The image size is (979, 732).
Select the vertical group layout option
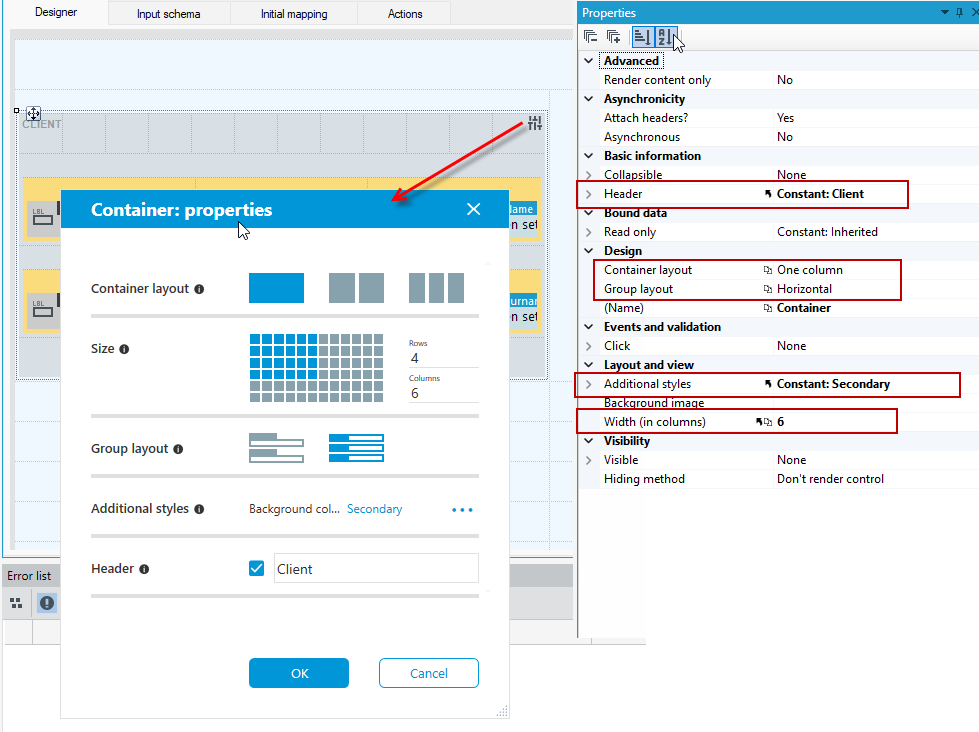[277, 448]
